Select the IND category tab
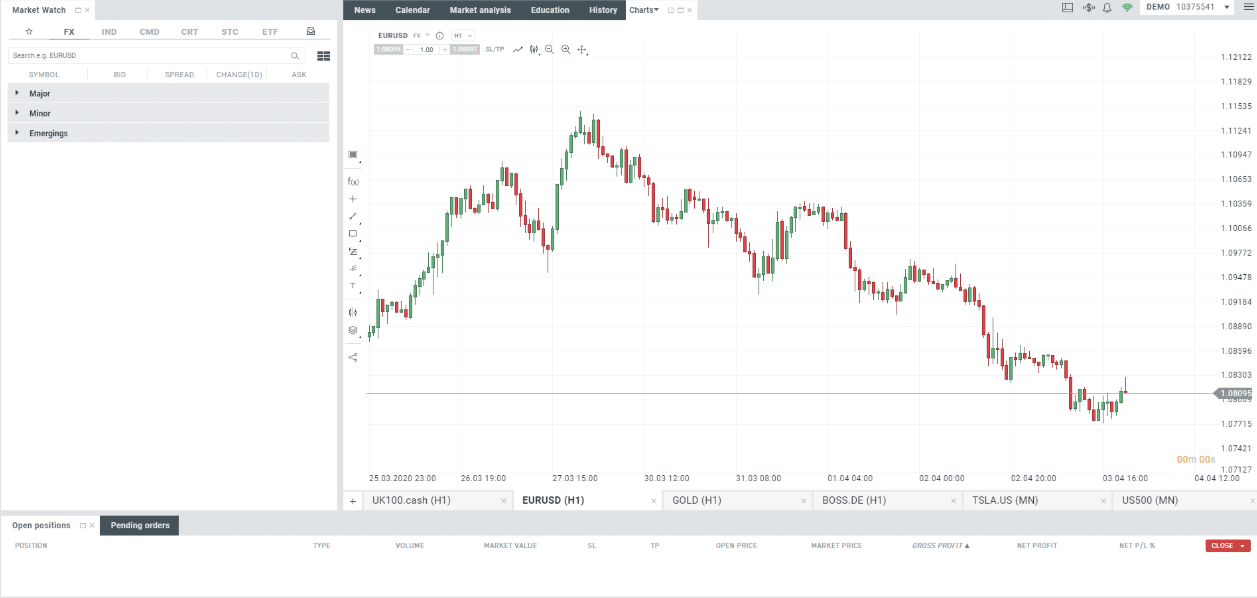1257x598 pixels. tap(109, 32)
